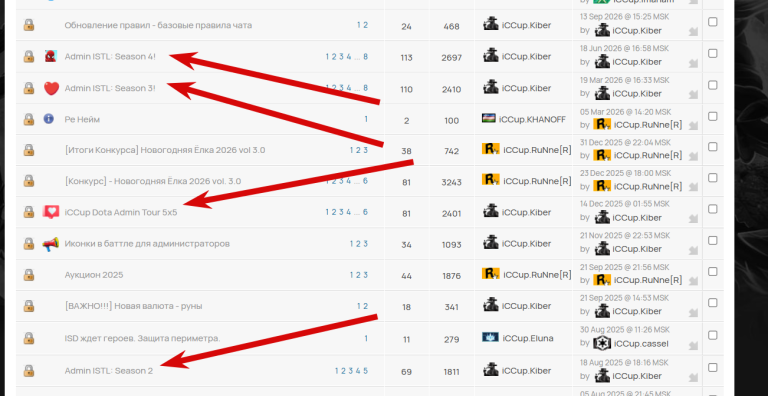This screenshot has width=768, height=396.
Task: Click the blue info icon next to Ре Нейм
Action: tap(48, 119)
